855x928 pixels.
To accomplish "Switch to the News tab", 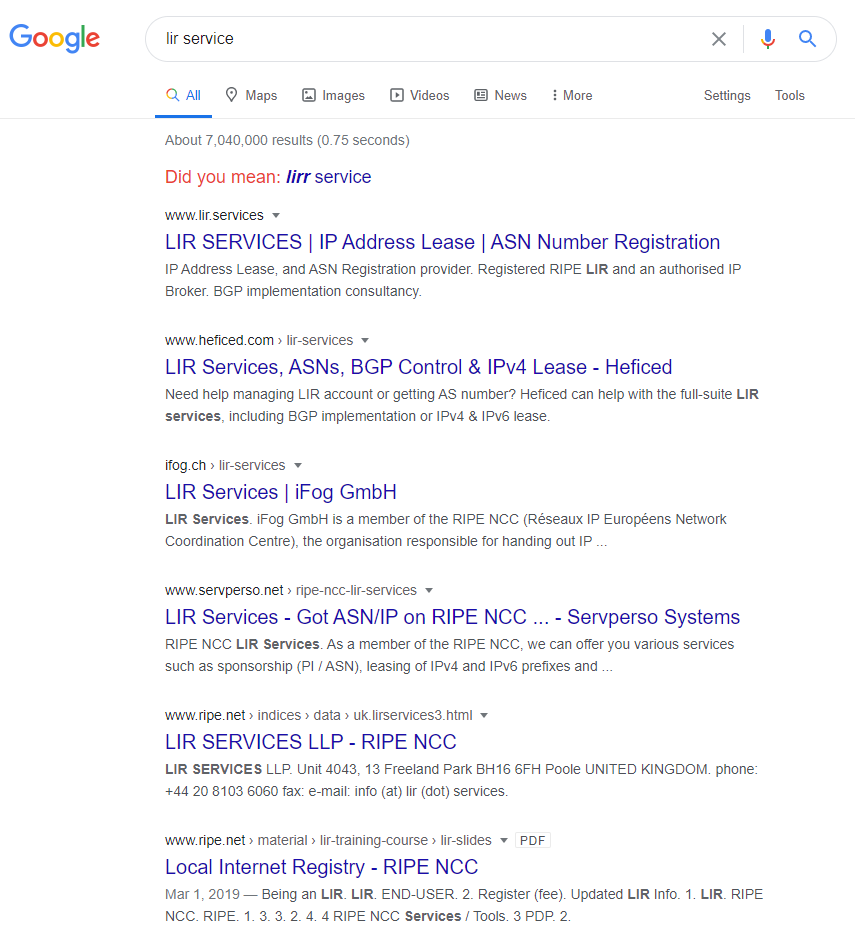I will [500, 95].
